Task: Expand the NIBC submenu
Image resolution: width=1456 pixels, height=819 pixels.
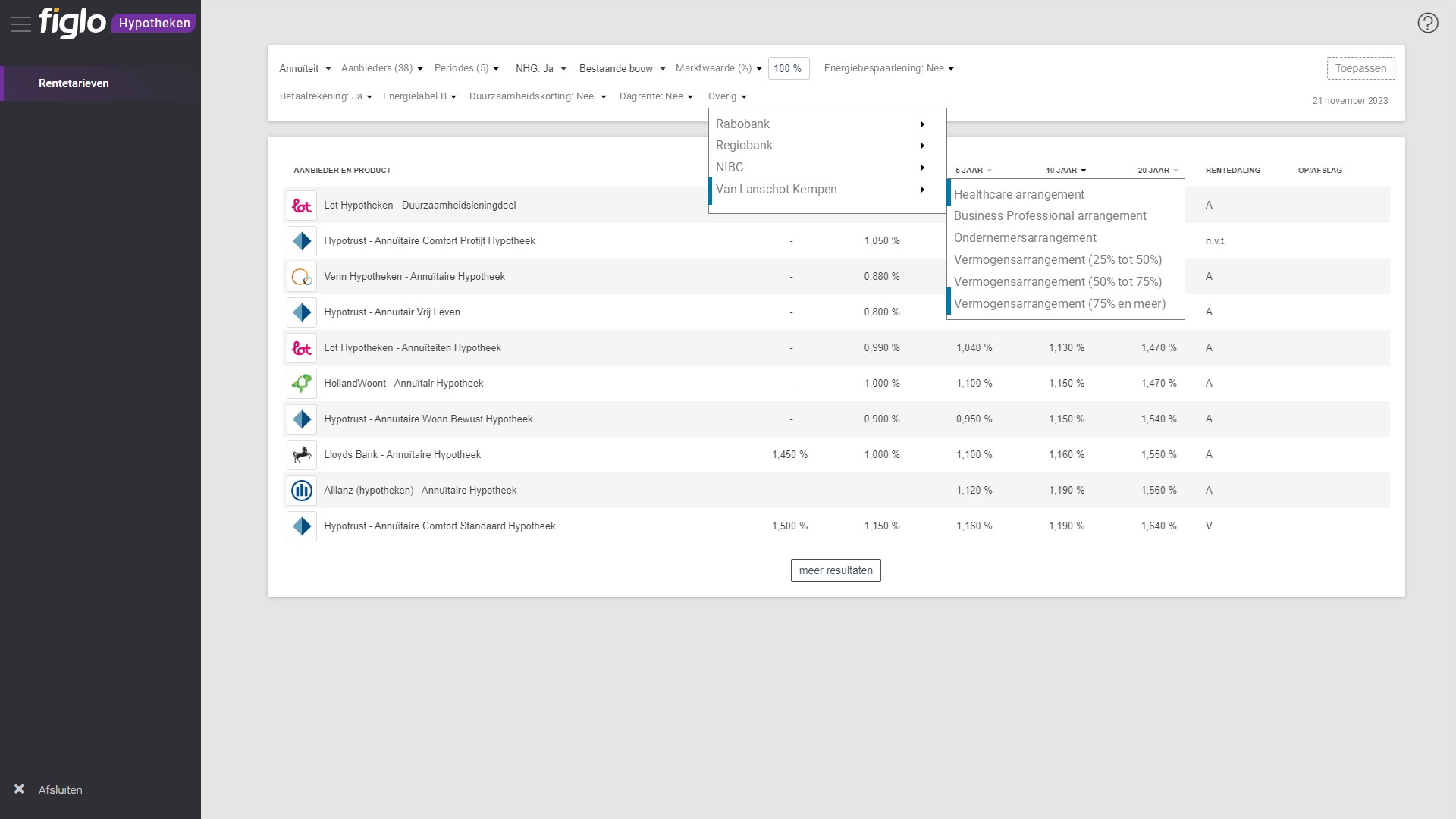Action: pyautogui.click(x=827, y=168)
